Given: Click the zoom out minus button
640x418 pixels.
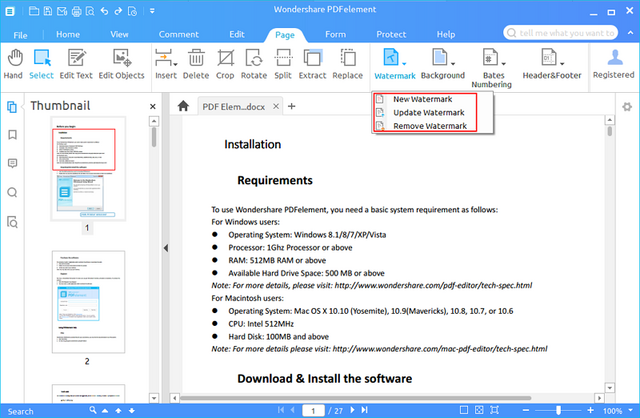Looking at the screenshot, I should [526, 410].
